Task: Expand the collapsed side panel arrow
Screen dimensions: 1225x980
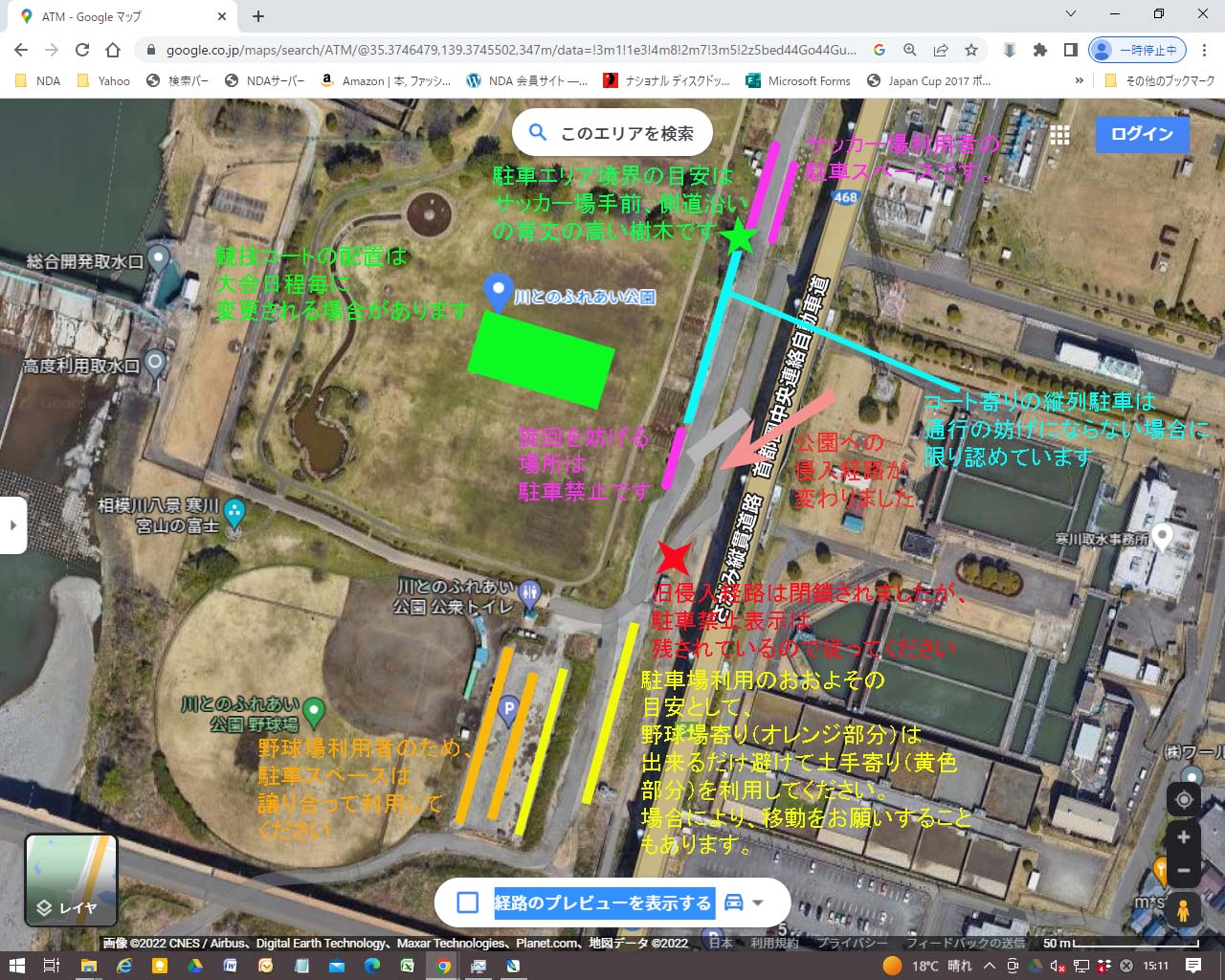Action: 12,524
